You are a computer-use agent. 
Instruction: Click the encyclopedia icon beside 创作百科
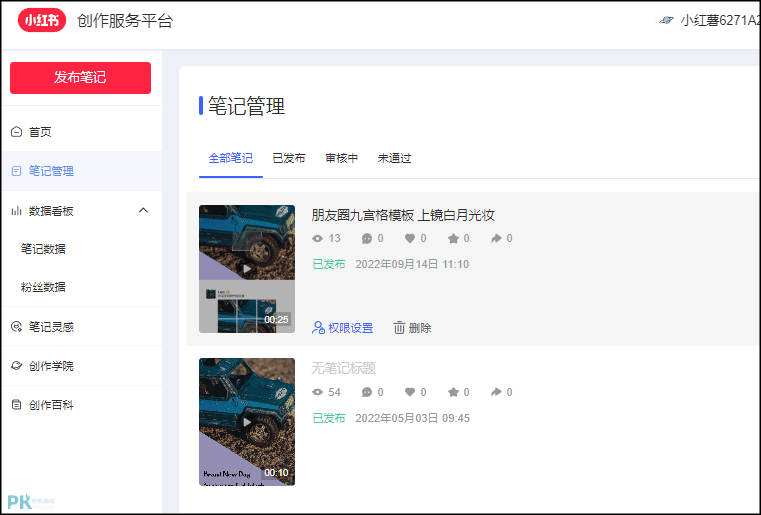point(17,405)
